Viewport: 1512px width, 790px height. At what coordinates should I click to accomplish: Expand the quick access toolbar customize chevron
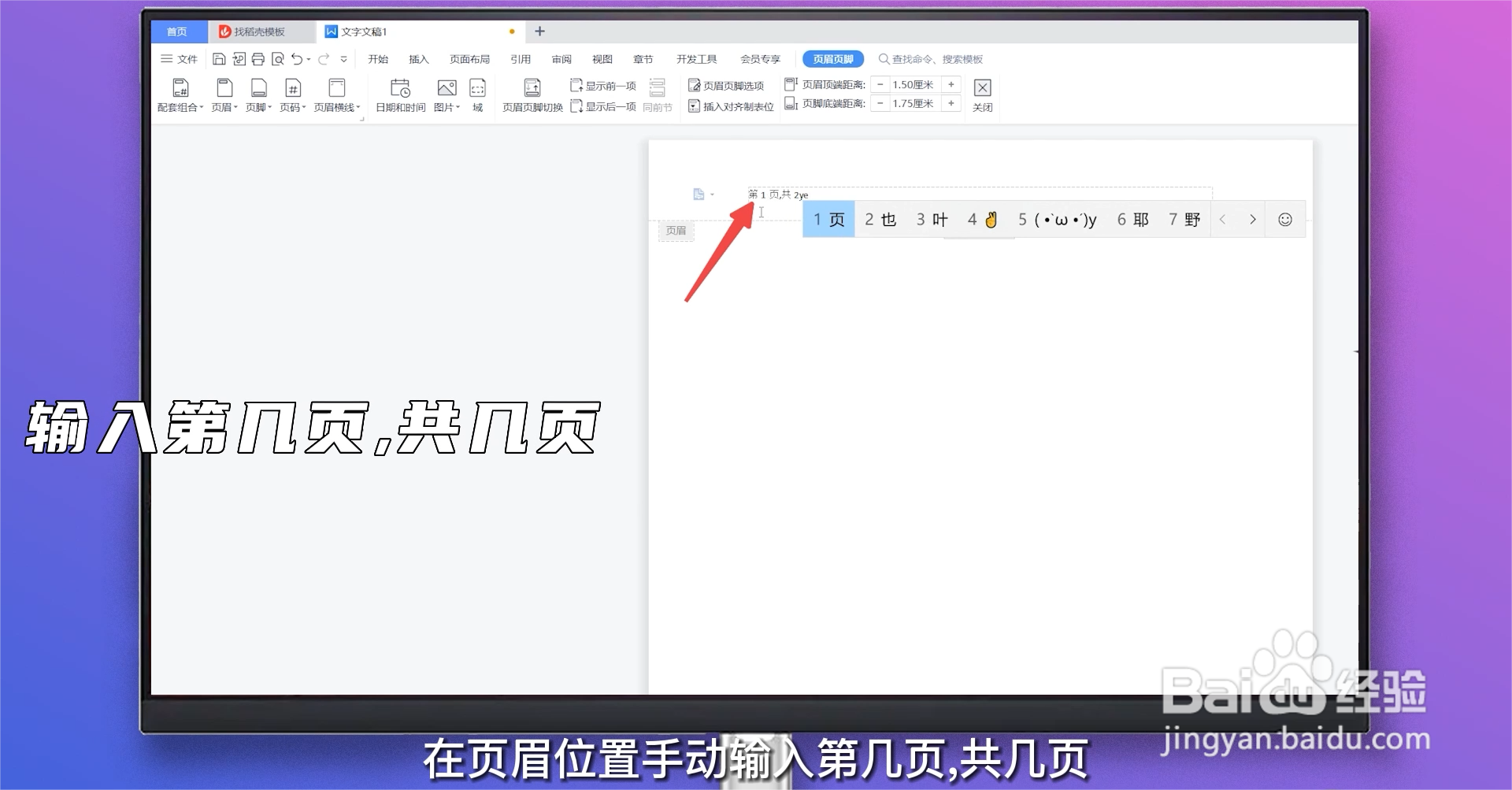coord(343,59)
